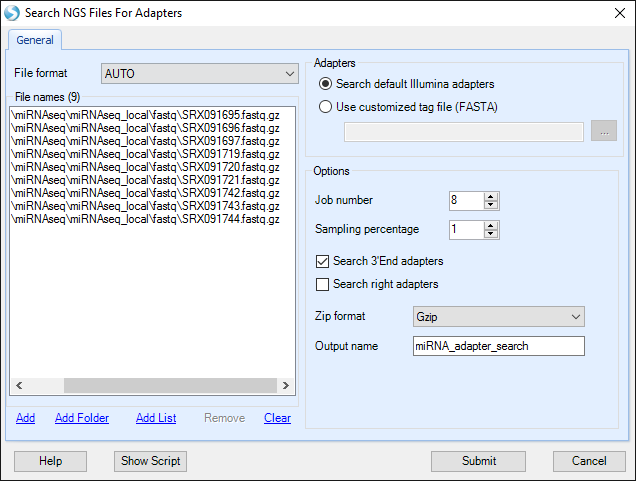Viewport: 636px width, 481px height.
Task: Browse for customized tag file with ellipsis button
Action: click(x=604, y=131)
